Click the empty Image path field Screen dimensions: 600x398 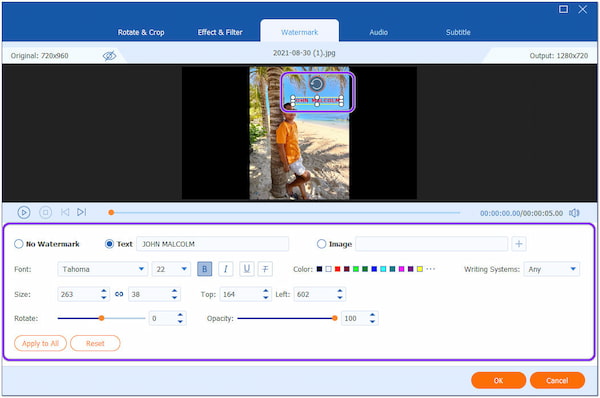point(432,244)
